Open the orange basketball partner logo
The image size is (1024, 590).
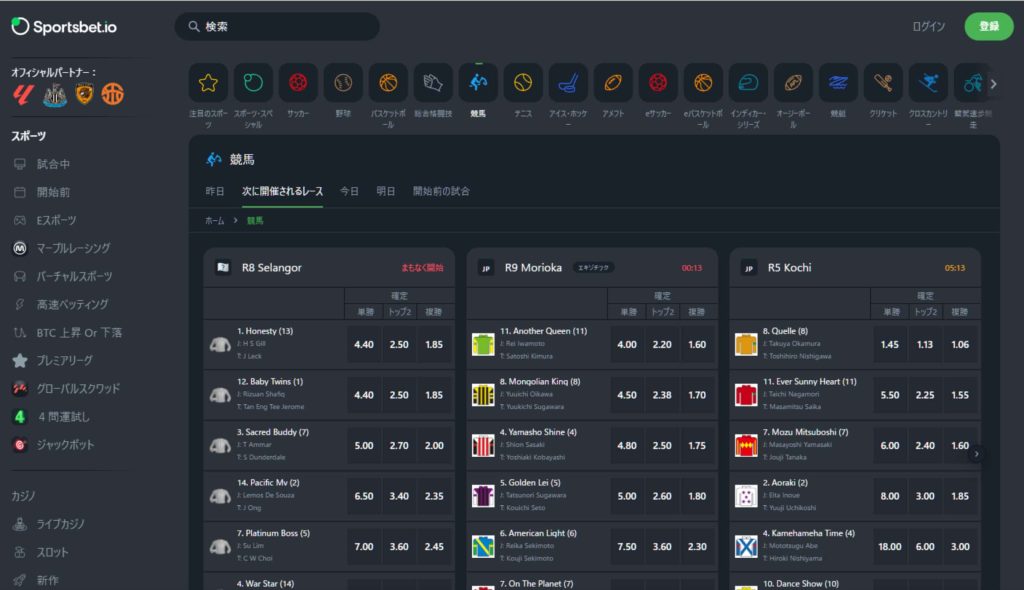[x=112, y=95]
